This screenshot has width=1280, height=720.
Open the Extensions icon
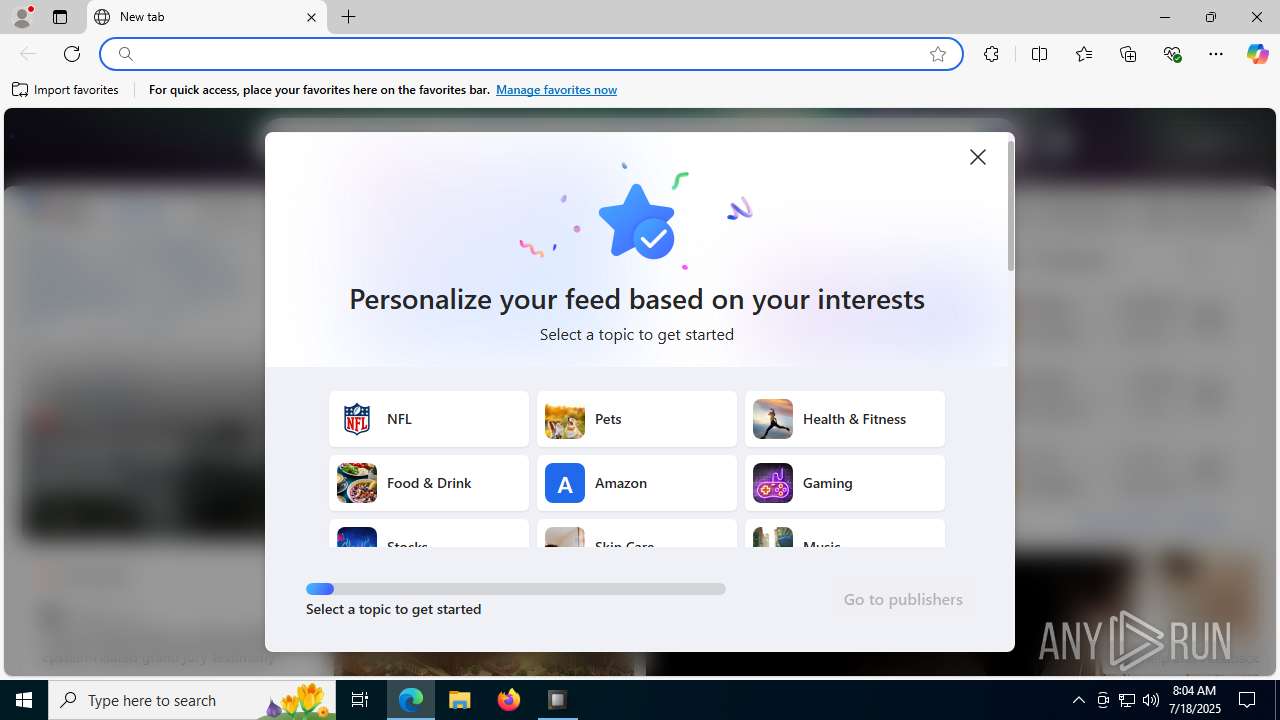tap(991, 54)
